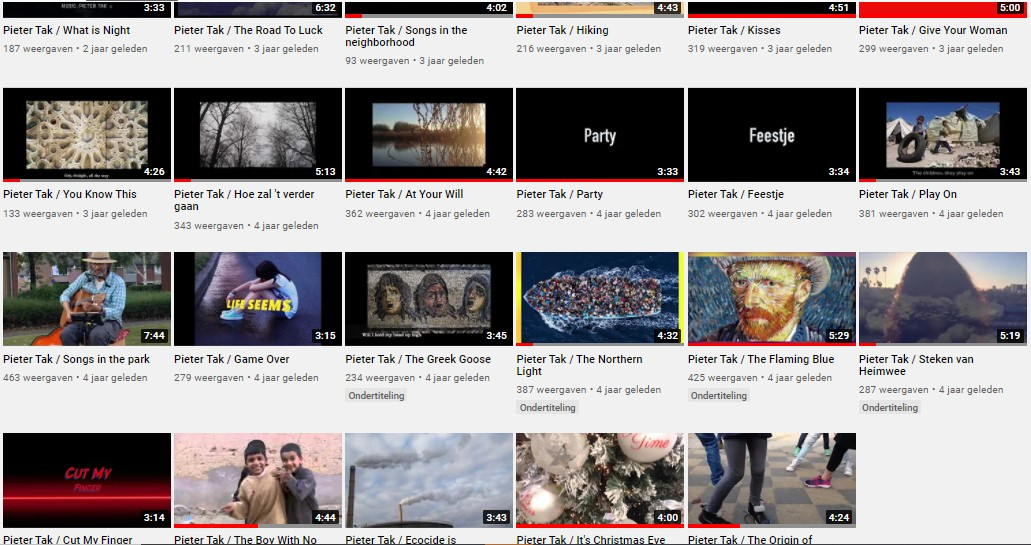This screenshot has width=1031, height=545.
Task: Open 'Pieter Tak / Give Your Woman' title link
Action: click(x=933, y=31)
